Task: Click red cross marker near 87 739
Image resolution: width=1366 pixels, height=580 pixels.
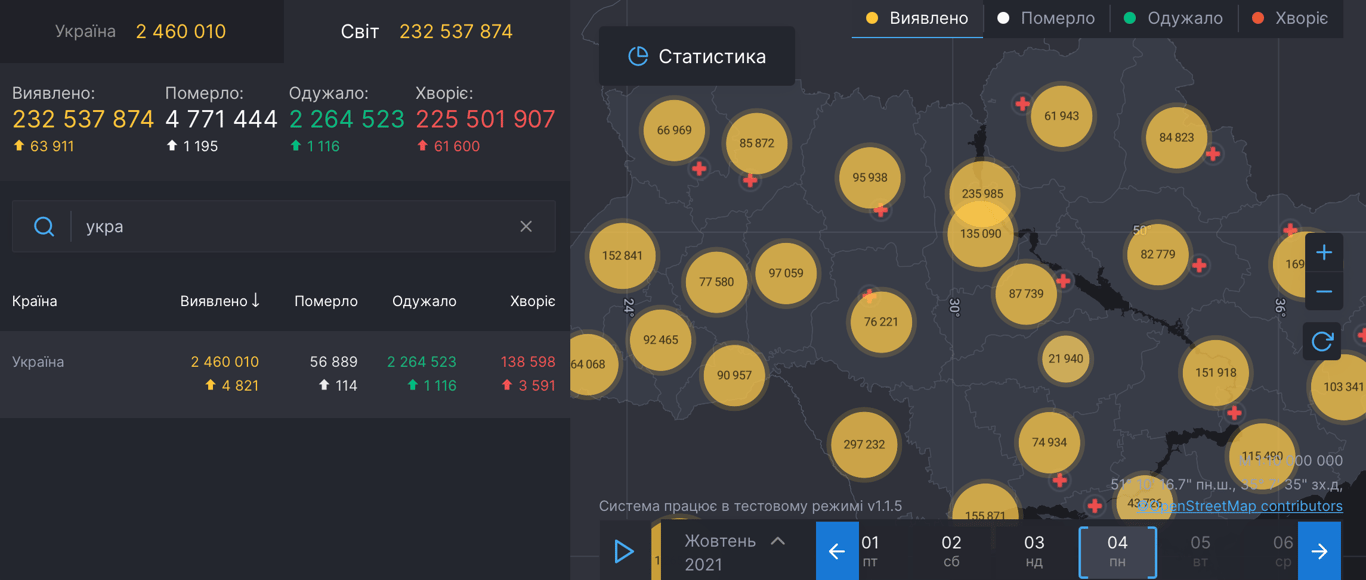Action: 1063,281
